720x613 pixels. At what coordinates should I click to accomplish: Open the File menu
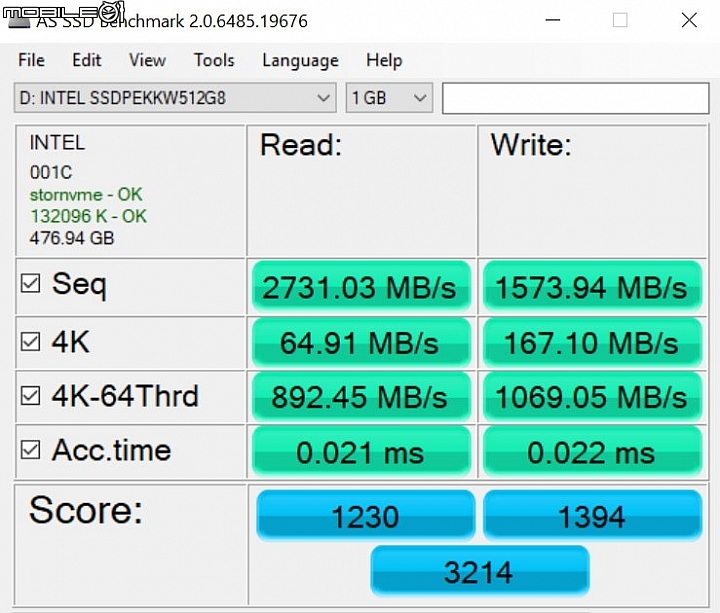pyautogui.click(x=31, y=60)
